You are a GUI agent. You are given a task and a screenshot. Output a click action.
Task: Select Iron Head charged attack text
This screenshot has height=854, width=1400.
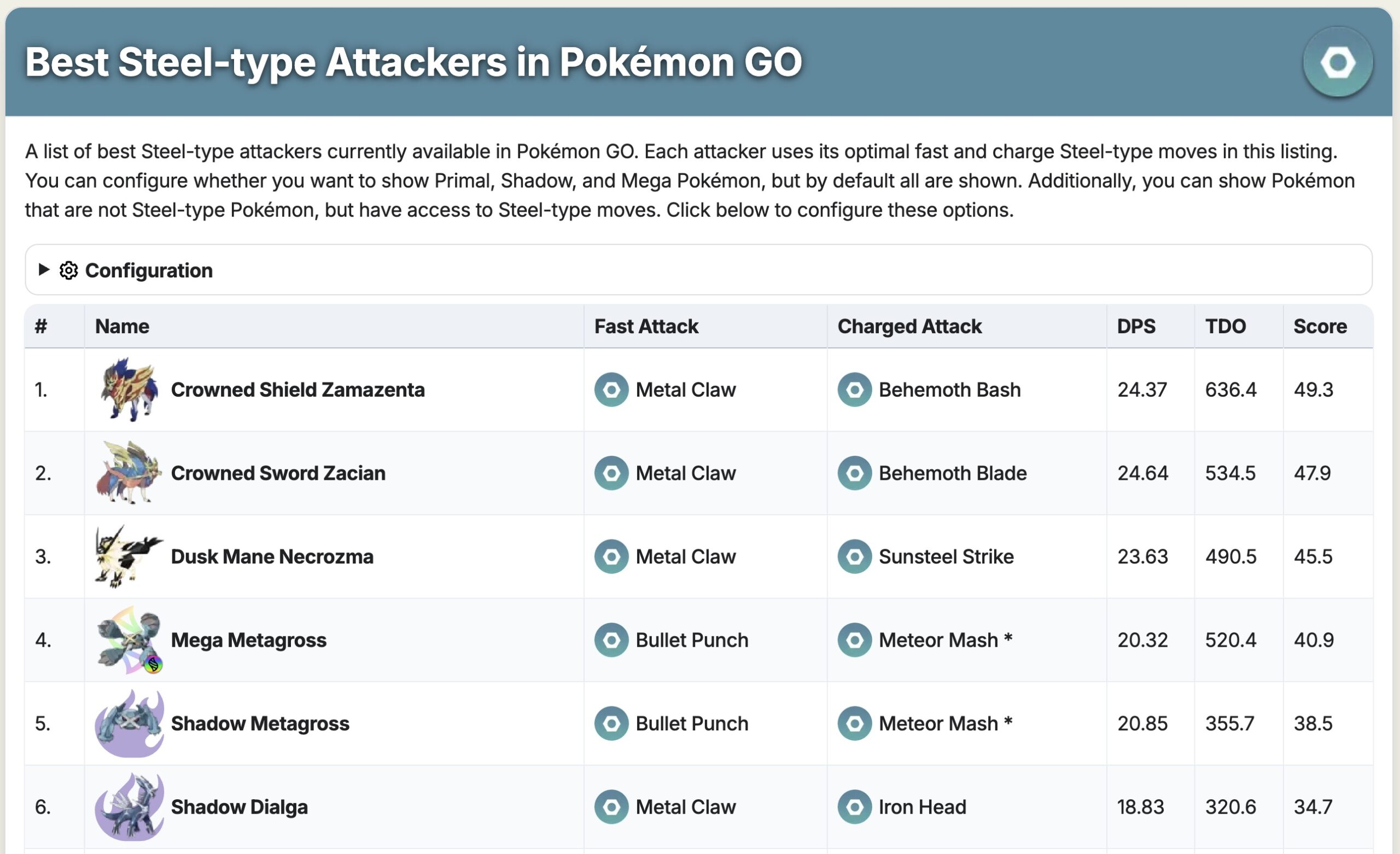tap(922, 807)
